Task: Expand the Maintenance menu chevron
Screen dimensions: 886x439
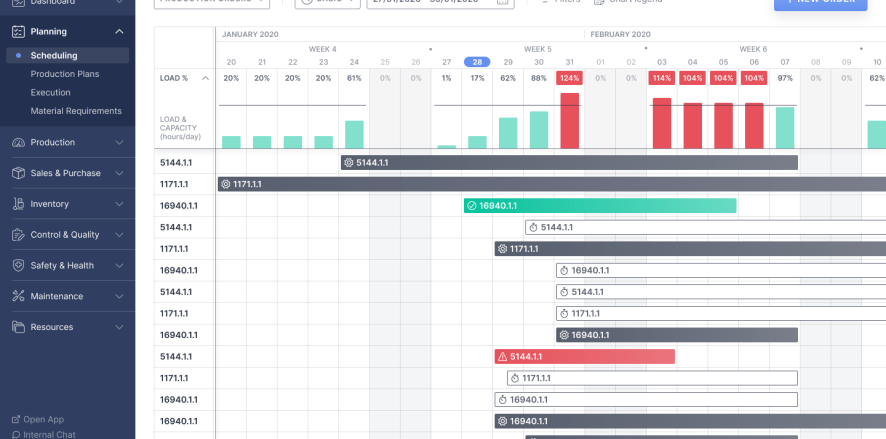Action: pyautogui.click(x=120, y=296)
